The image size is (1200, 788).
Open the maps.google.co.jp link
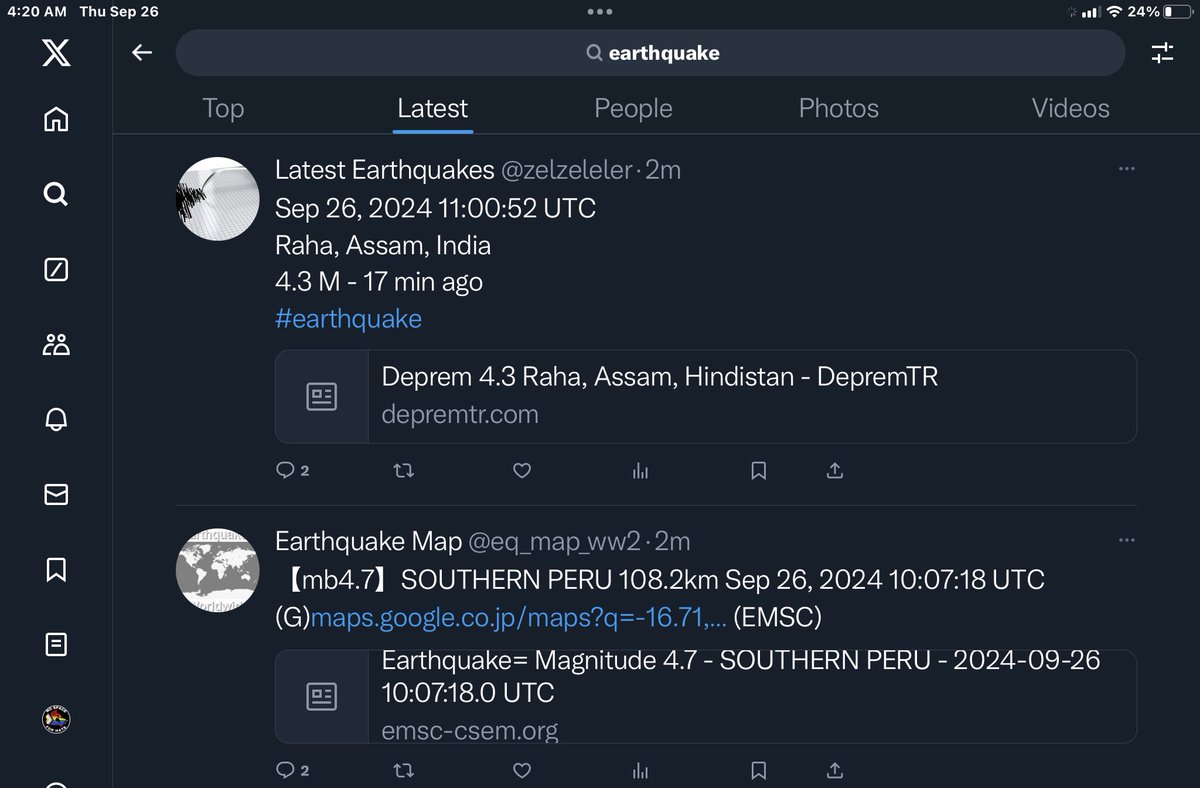[x=519, y=619]
